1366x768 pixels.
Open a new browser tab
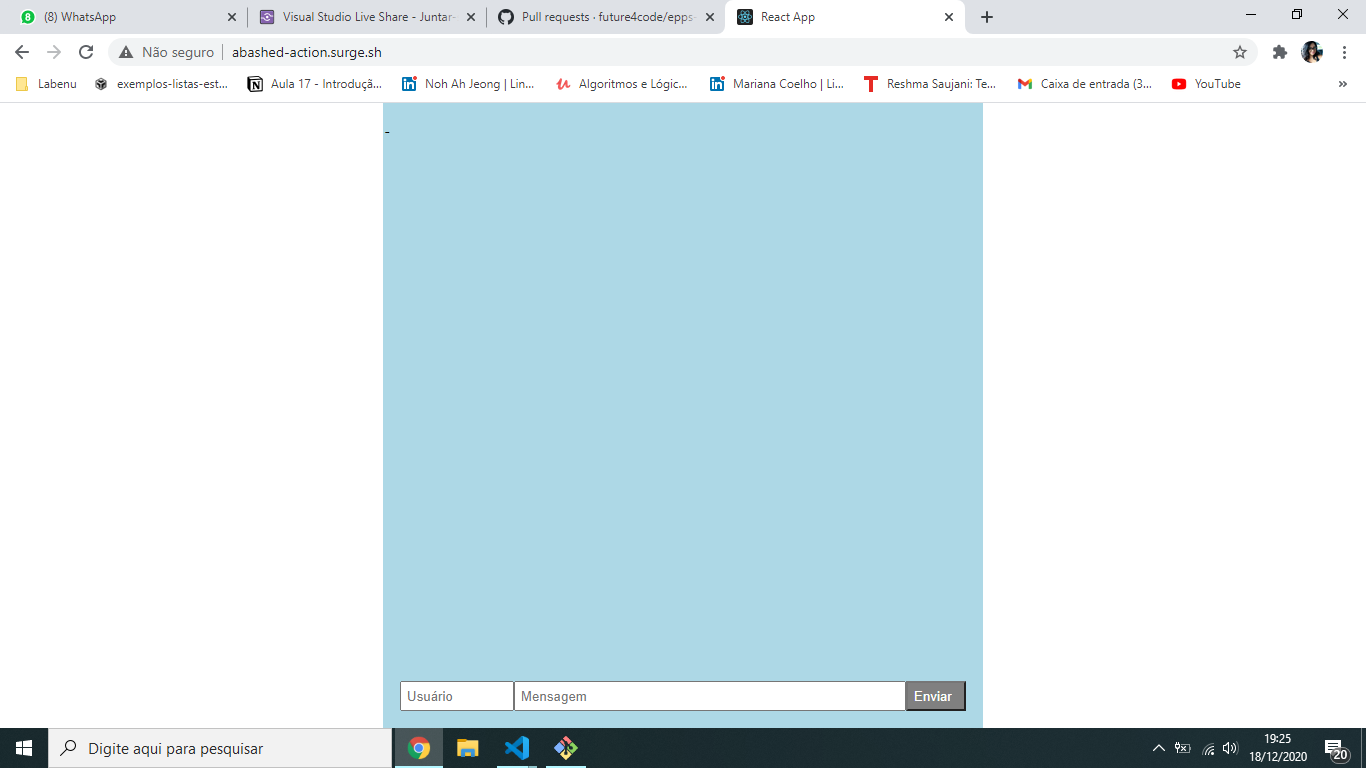987,17
